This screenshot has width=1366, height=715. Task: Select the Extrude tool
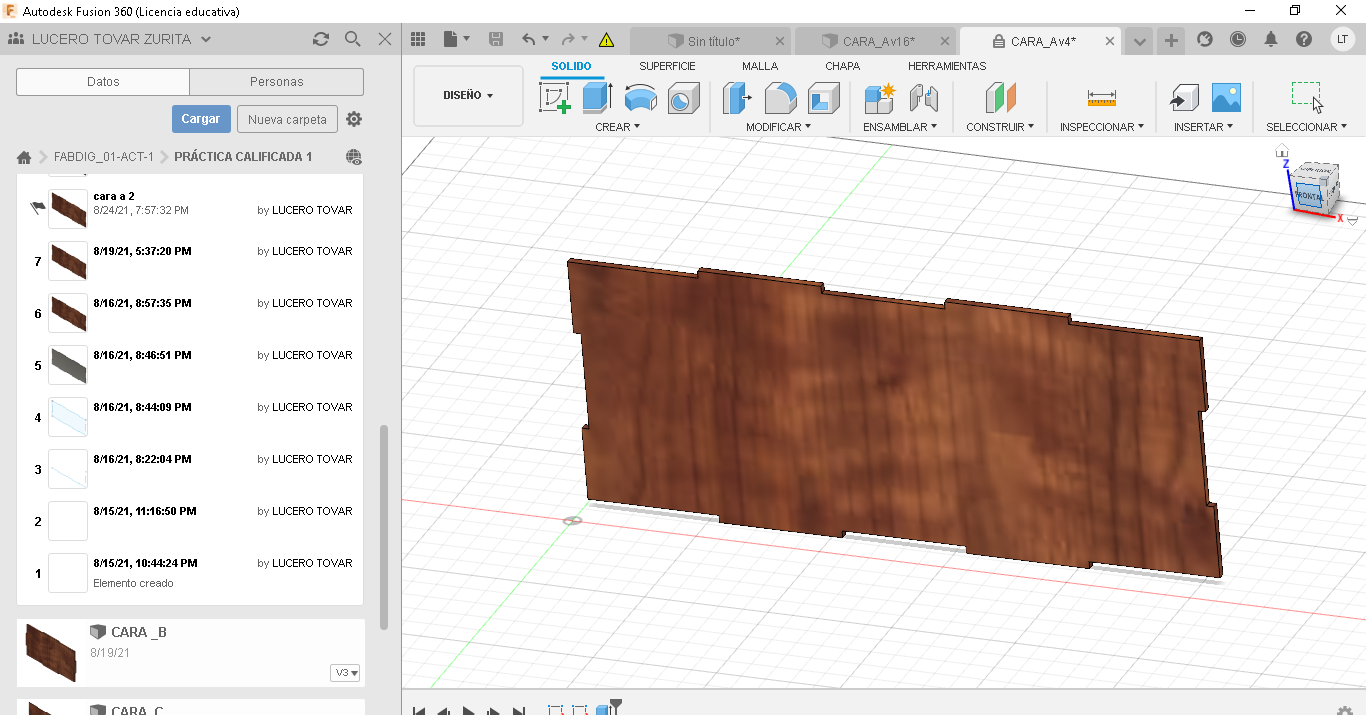point(597,98)
